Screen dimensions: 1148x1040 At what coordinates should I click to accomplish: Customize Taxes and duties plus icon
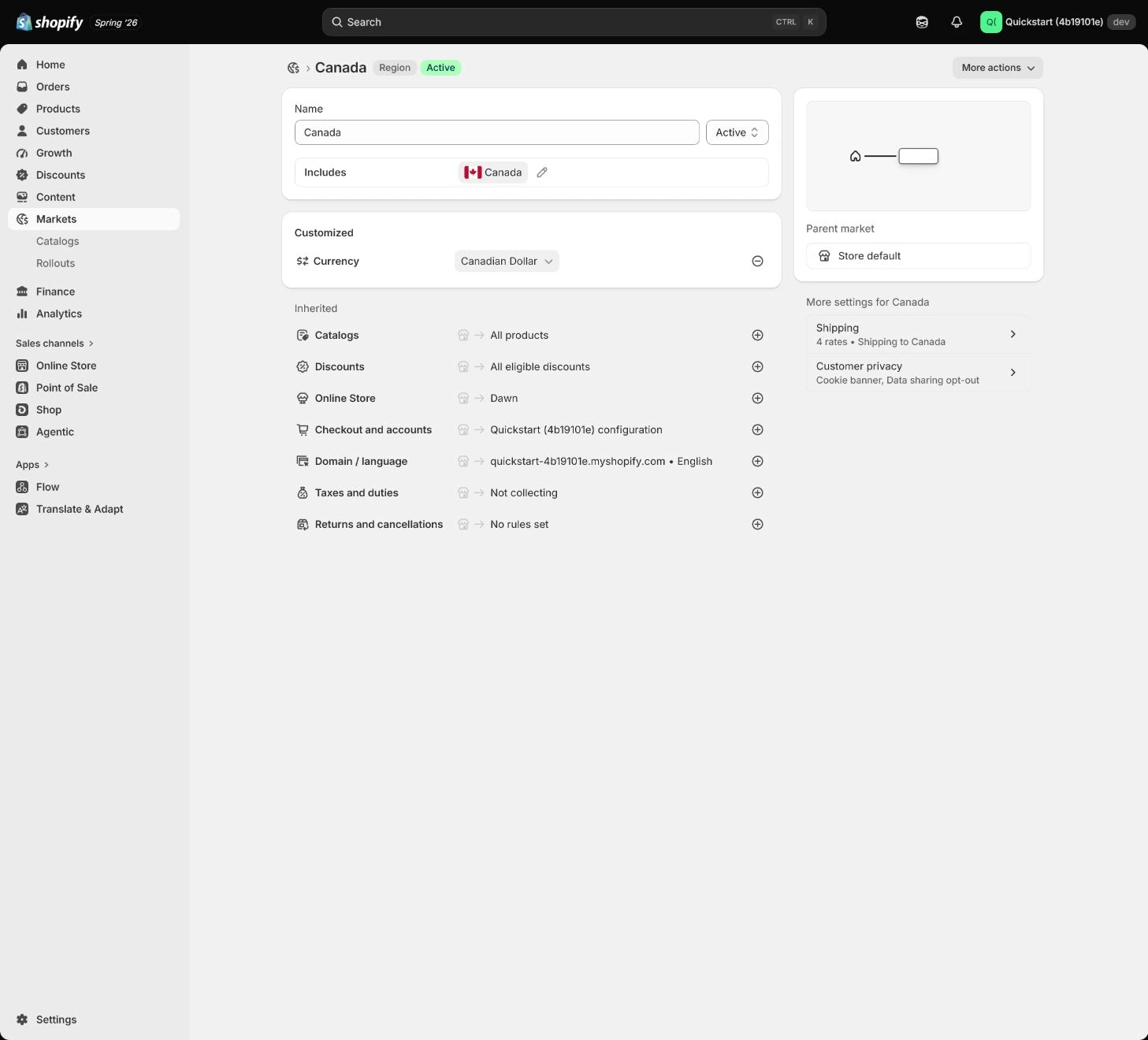tap(757, 492)
